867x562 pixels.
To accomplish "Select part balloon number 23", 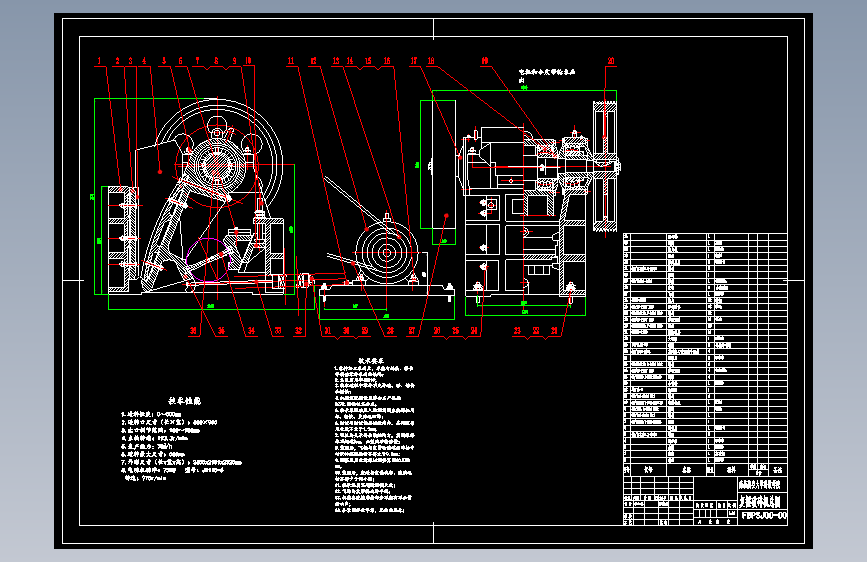I will (517, 331).
